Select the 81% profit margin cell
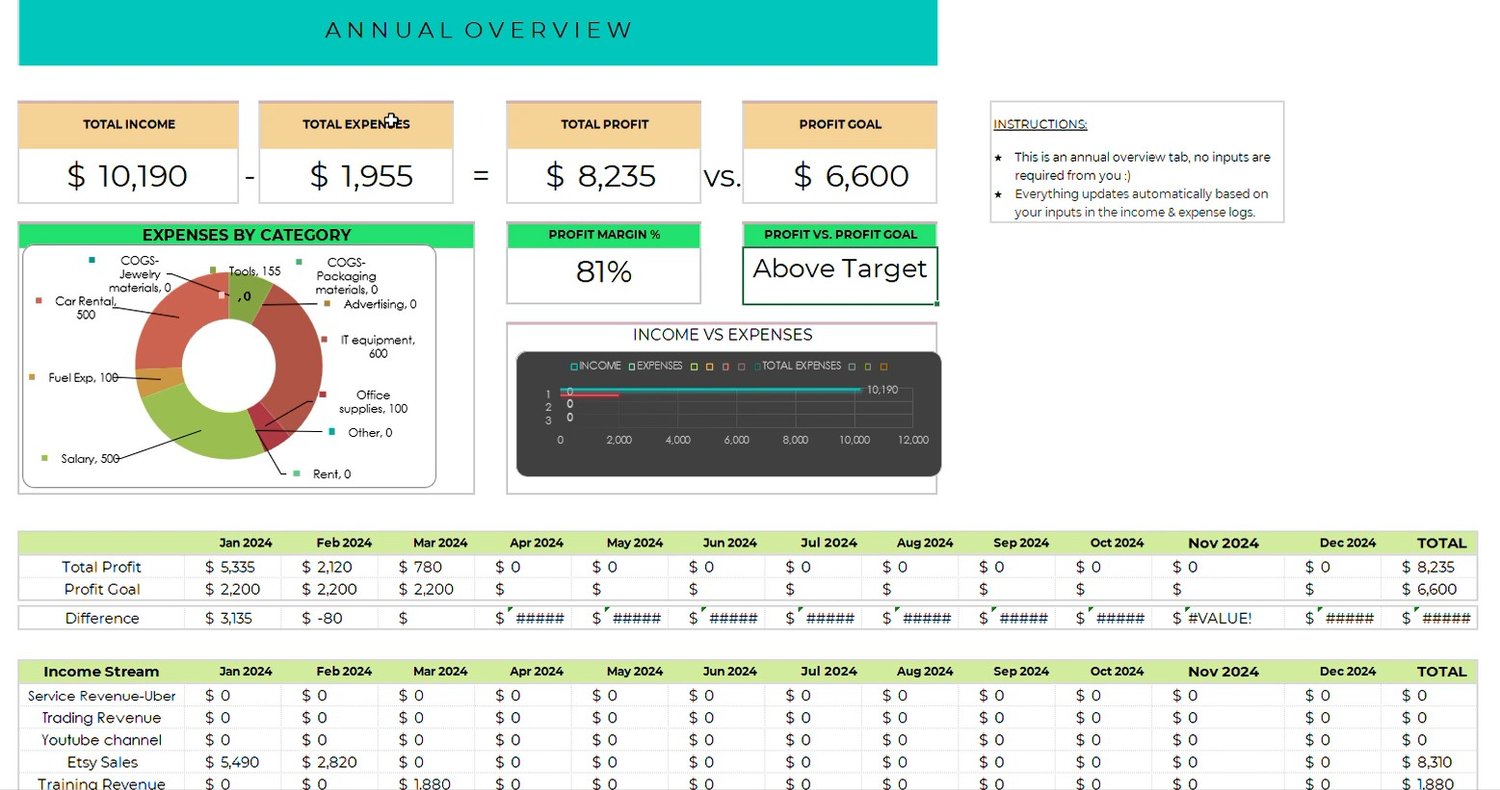Image resolution: width=1500 pixels, height=790 pixels. tap(604, 273)
